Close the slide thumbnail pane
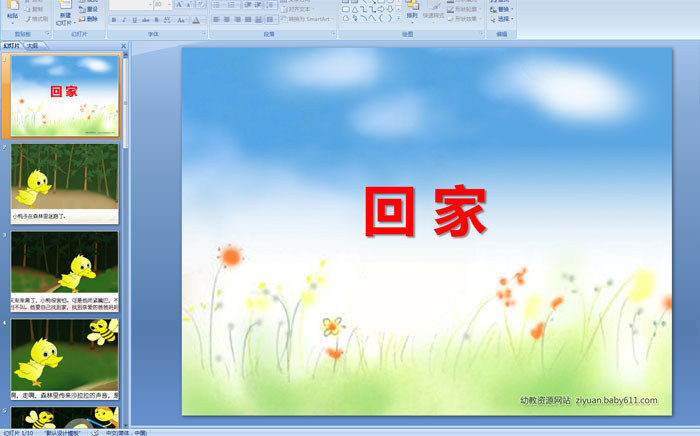 click(x=124, y=46)
